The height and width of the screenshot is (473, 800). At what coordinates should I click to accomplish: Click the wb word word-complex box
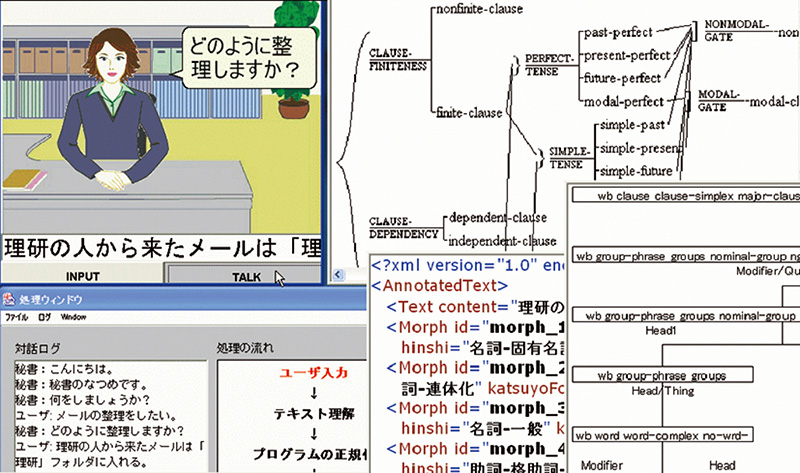662,435
